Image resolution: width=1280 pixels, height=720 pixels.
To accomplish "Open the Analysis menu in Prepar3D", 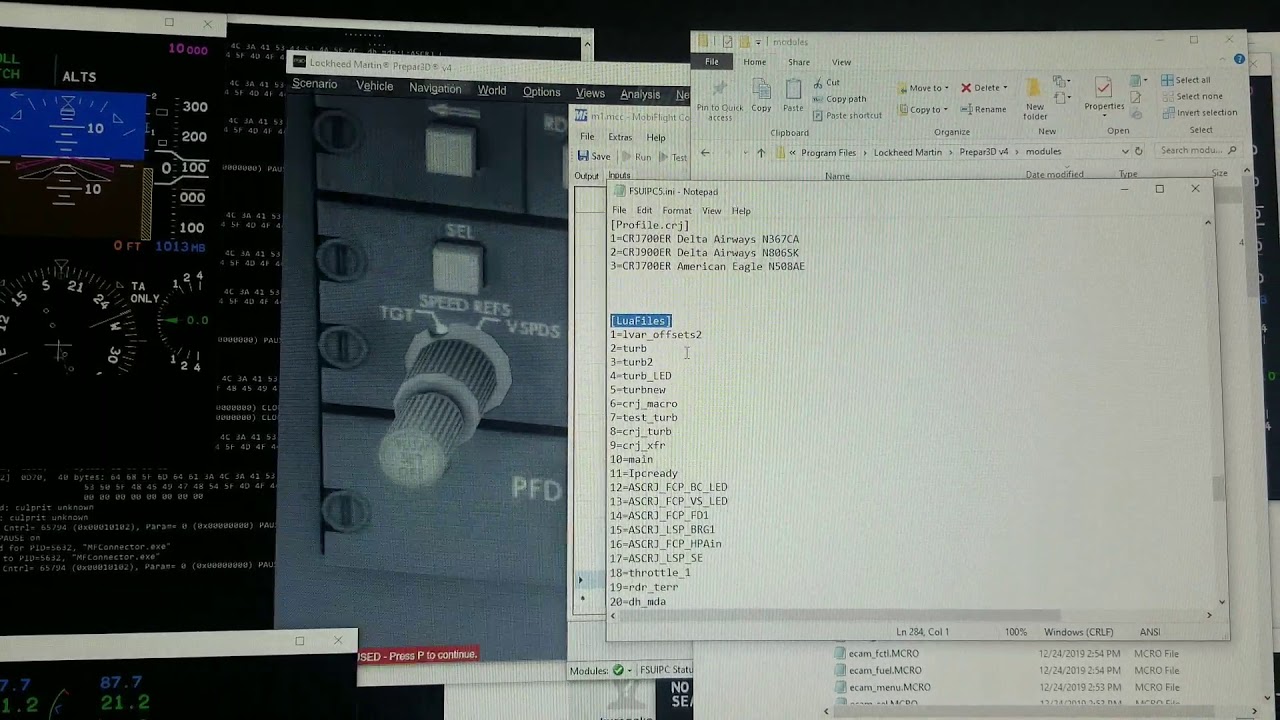I will (x=640, y=94).
